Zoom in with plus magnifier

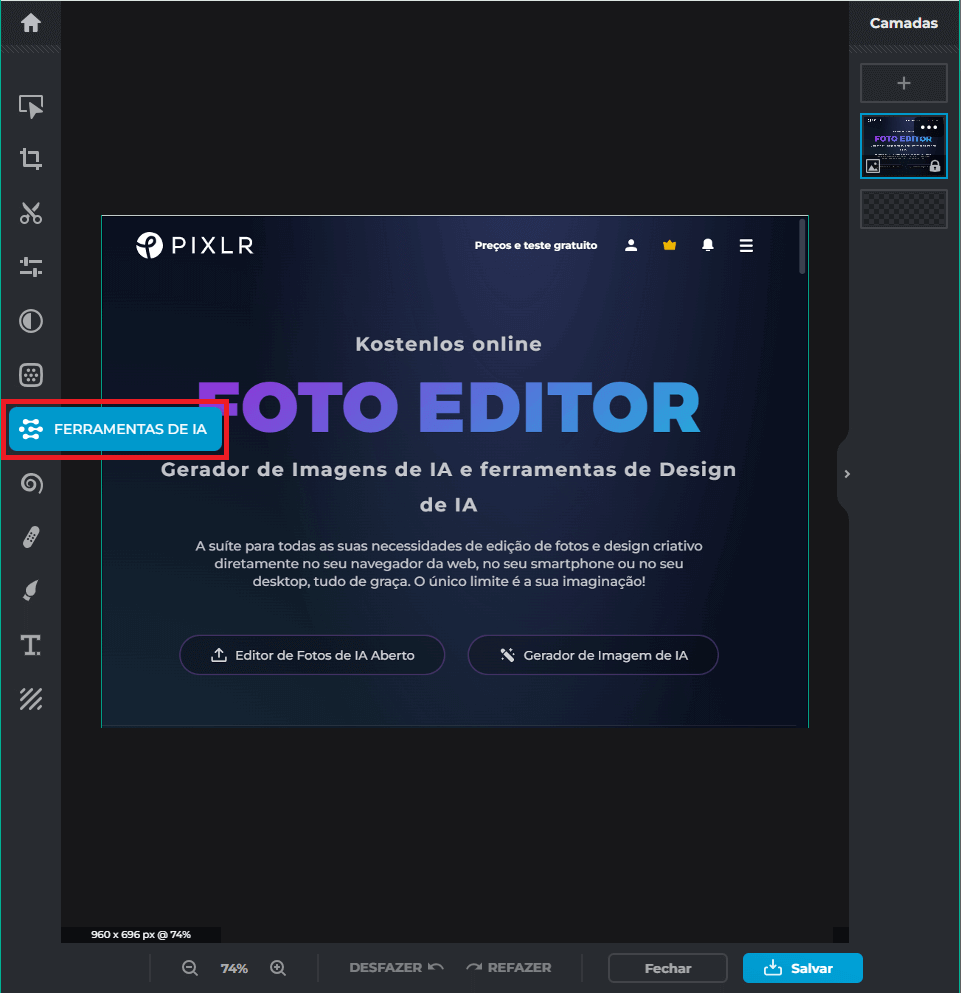click(277, 968)
